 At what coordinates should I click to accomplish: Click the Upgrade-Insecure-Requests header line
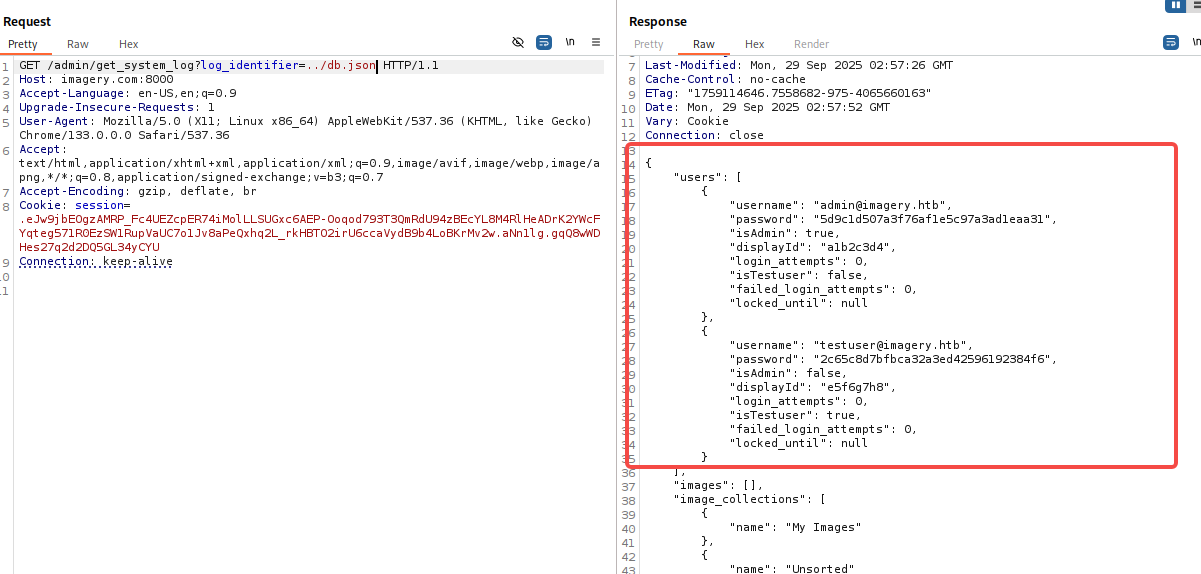pyautogui.click(x=117, y=107)
